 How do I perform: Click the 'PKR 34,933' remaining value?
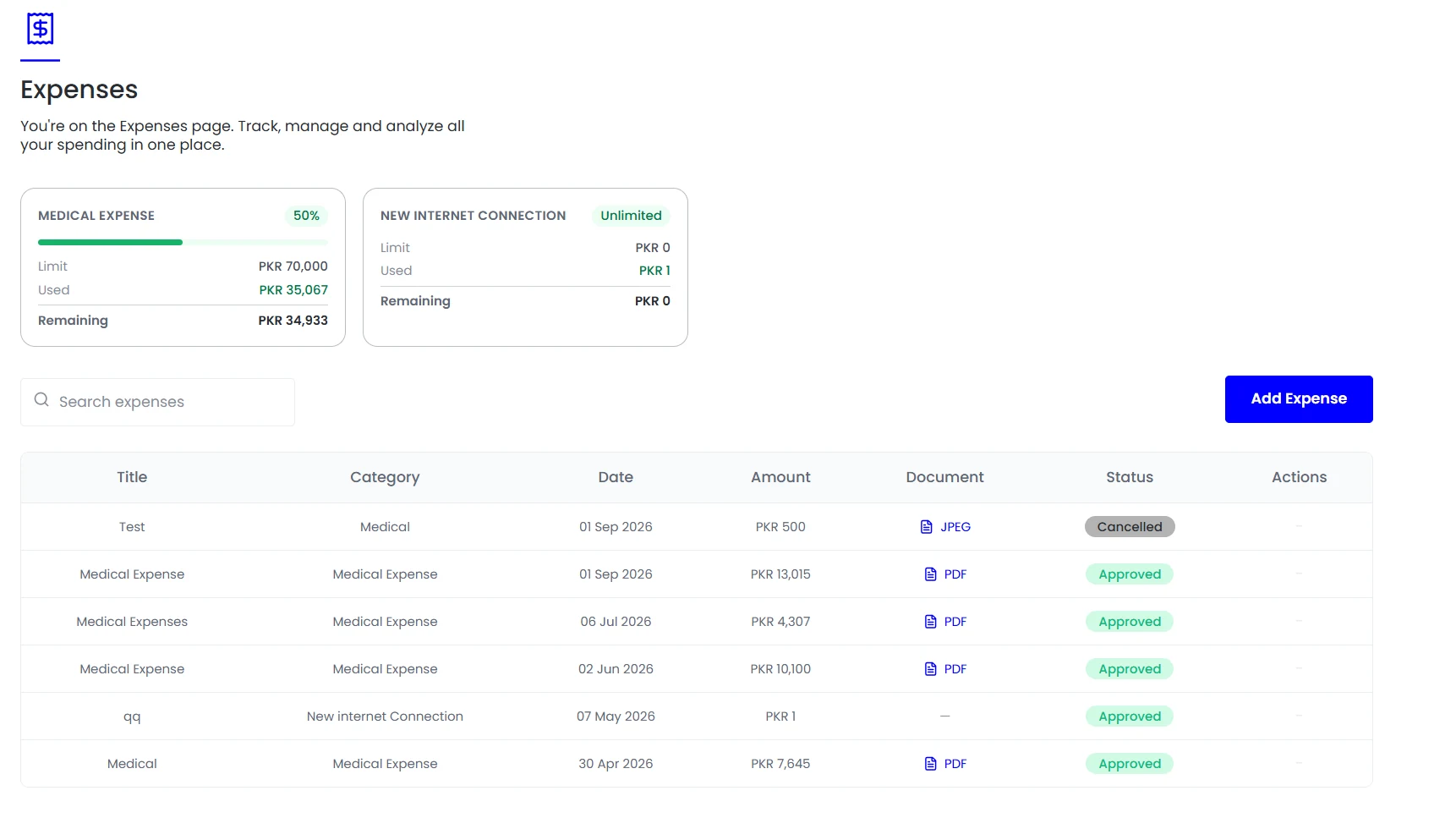pyautogui.click(x=293, y=321)
